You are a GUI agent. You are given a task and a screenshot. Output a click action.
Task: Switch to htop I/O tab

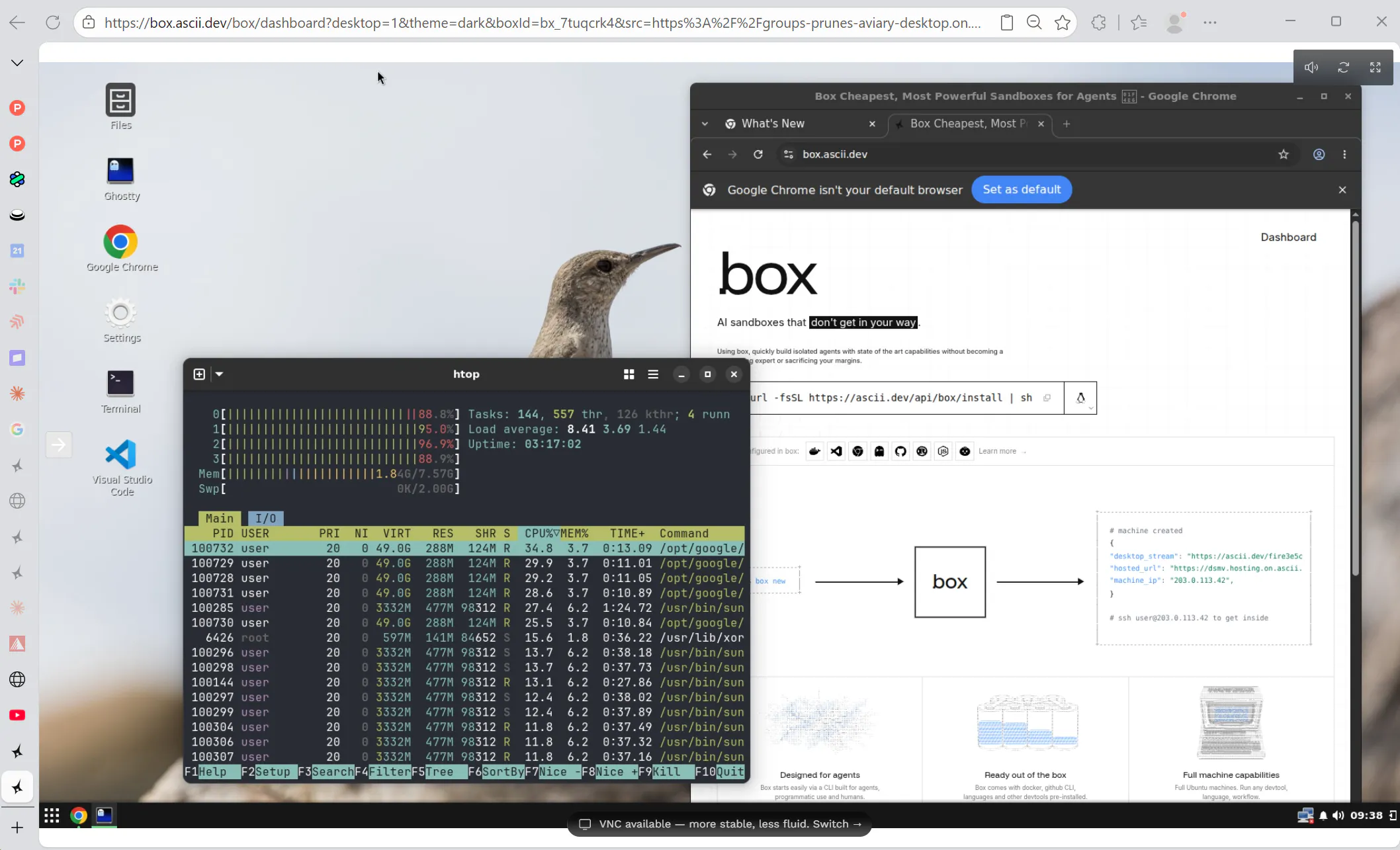point(265,519)
